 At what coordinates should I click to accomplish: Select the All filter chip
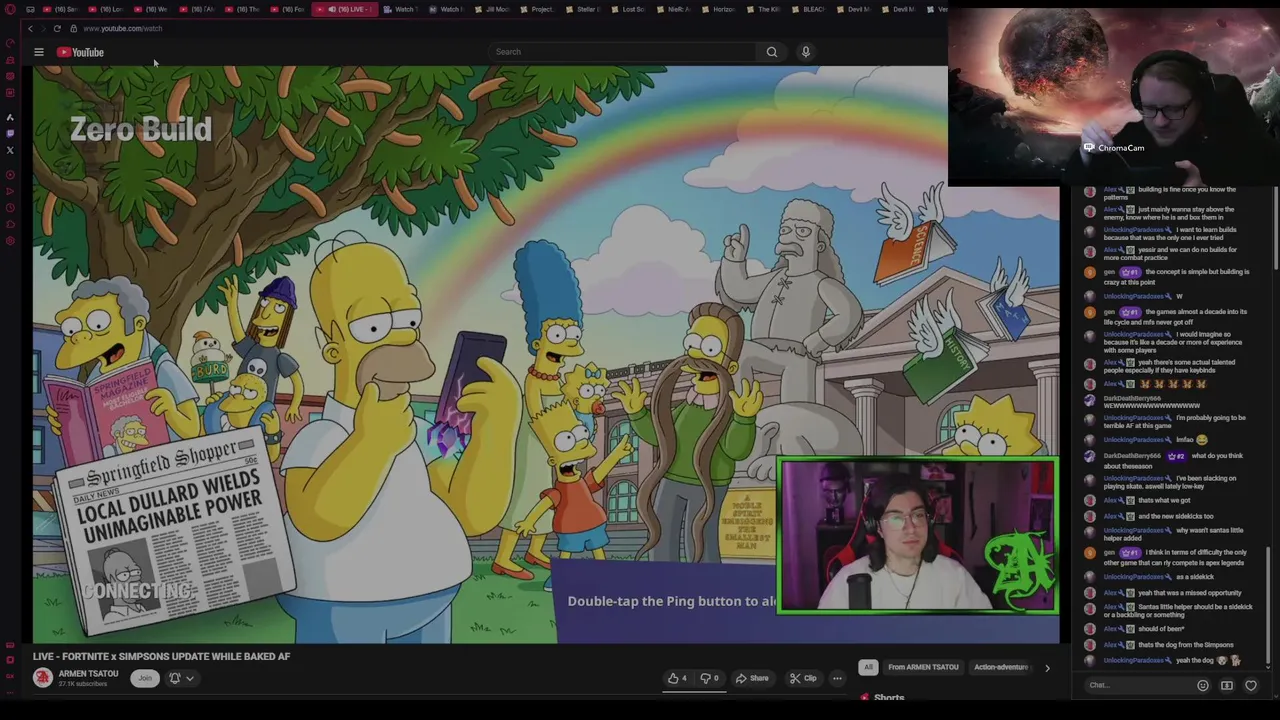[868, 667]
